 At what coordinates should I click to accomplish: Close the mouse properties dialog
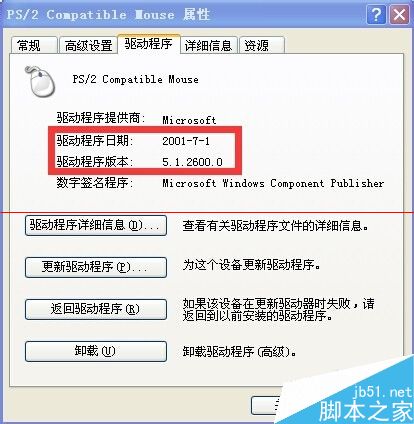pyautogui.click(x=399, y=14)
